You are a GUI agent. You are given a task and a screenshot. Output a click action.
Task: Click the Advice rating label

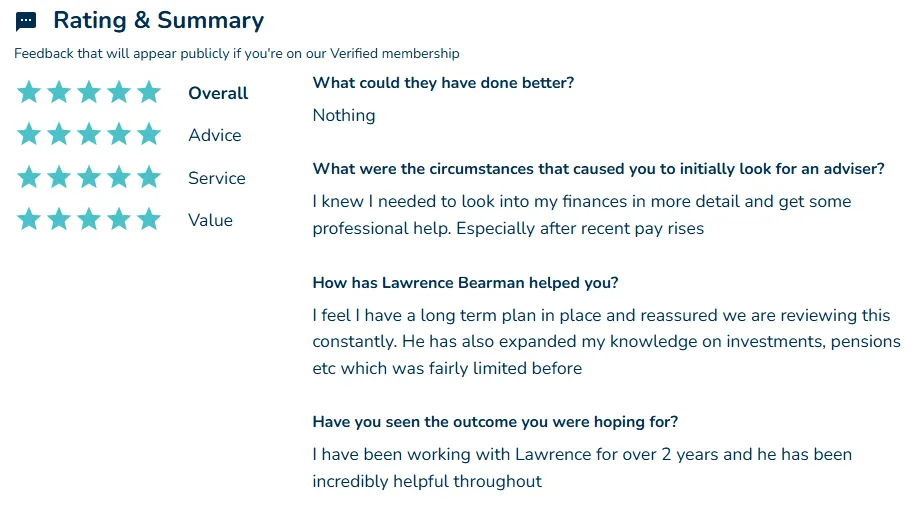(x=215, y=135)
